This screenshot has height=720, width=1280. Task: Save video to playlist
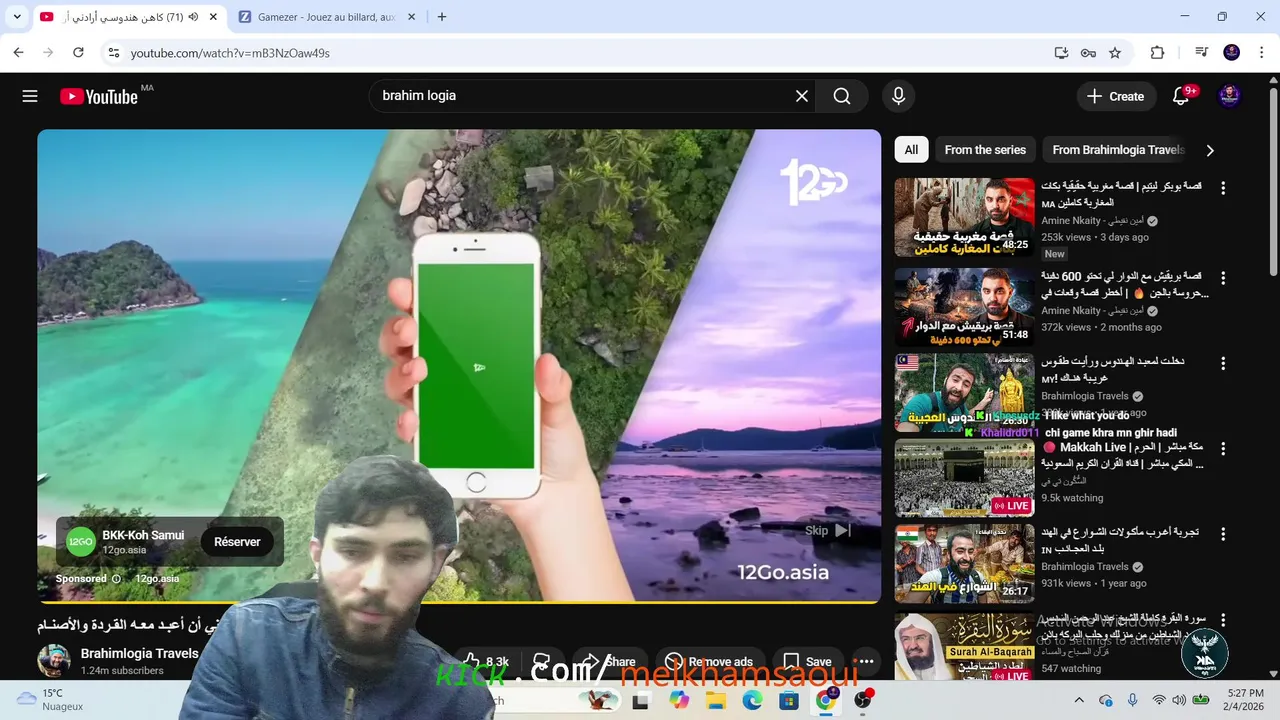(x=807, y=661)
